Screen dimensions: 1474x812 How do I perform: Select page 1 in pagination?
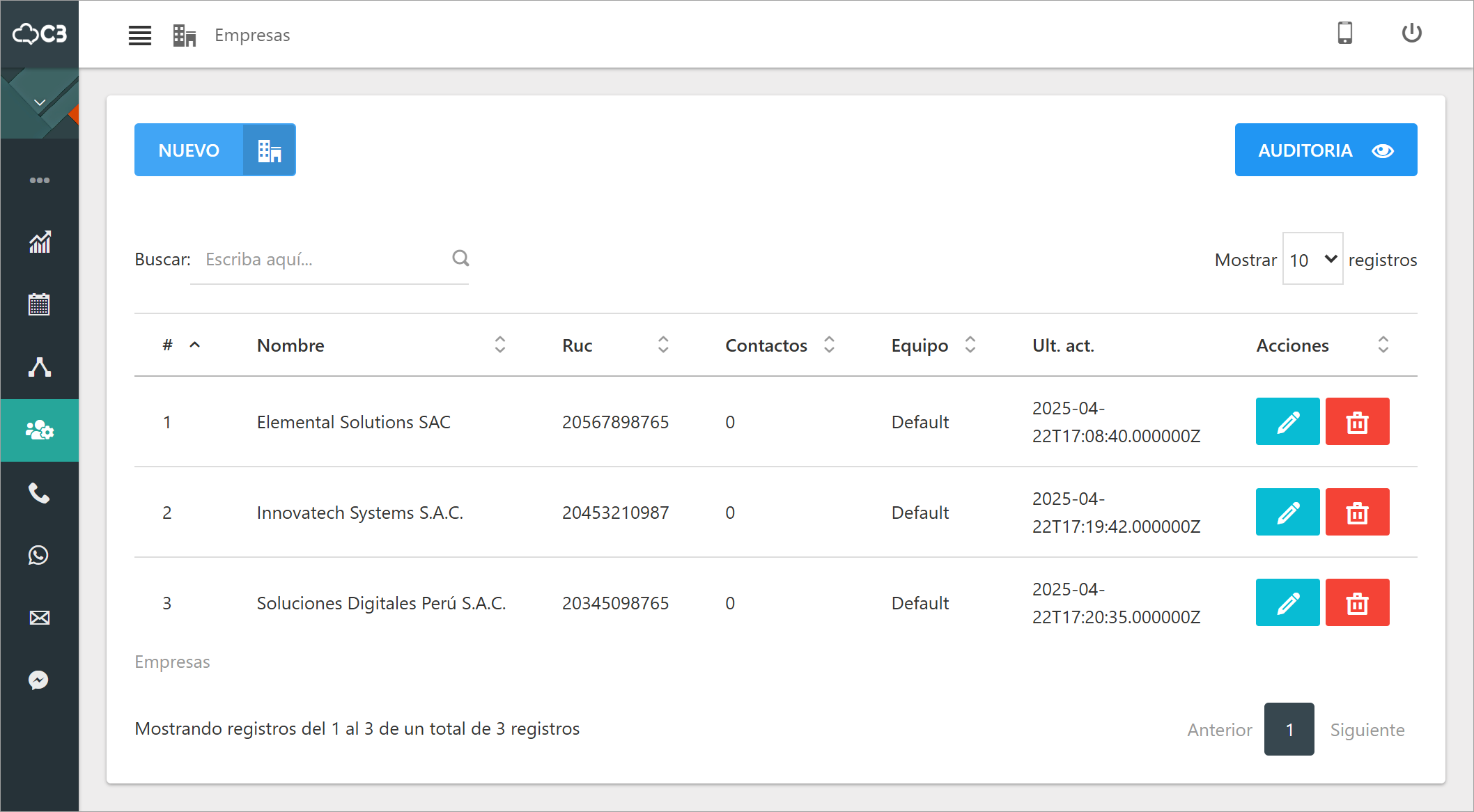pos(1289,729)
